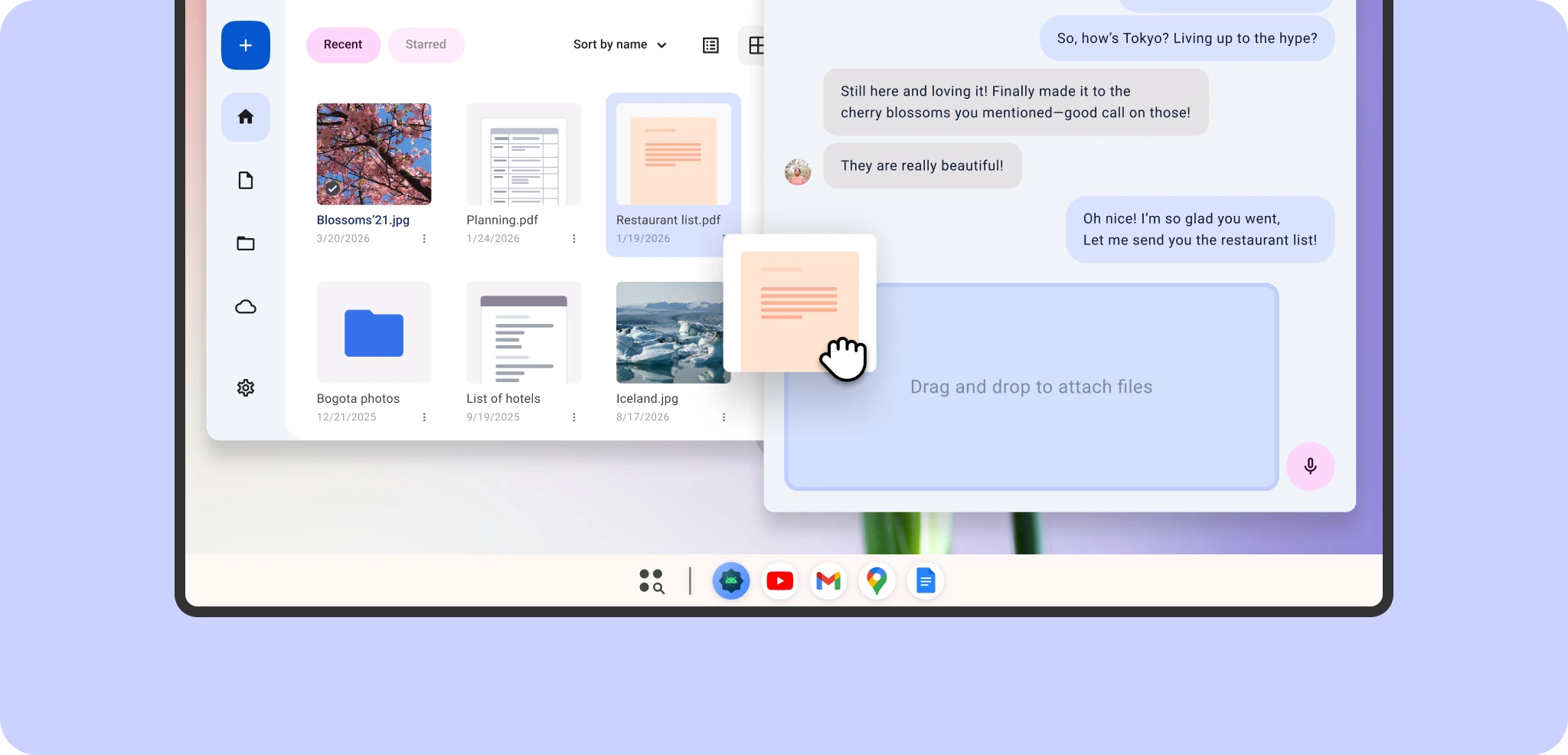Screen dimensions: 1568x755
Task: Click the blue plus new file button
Action: tap(245, 45)
